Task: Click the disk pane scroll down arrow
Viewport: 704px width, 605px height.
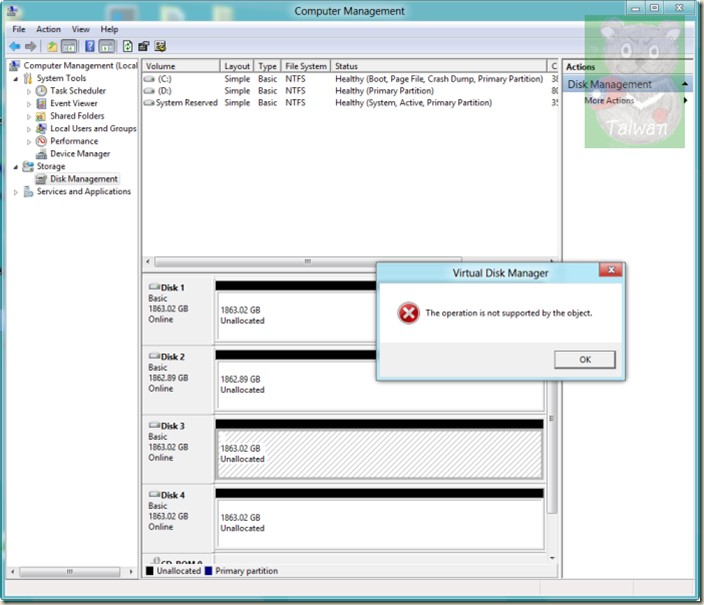Action: [552, 558]
